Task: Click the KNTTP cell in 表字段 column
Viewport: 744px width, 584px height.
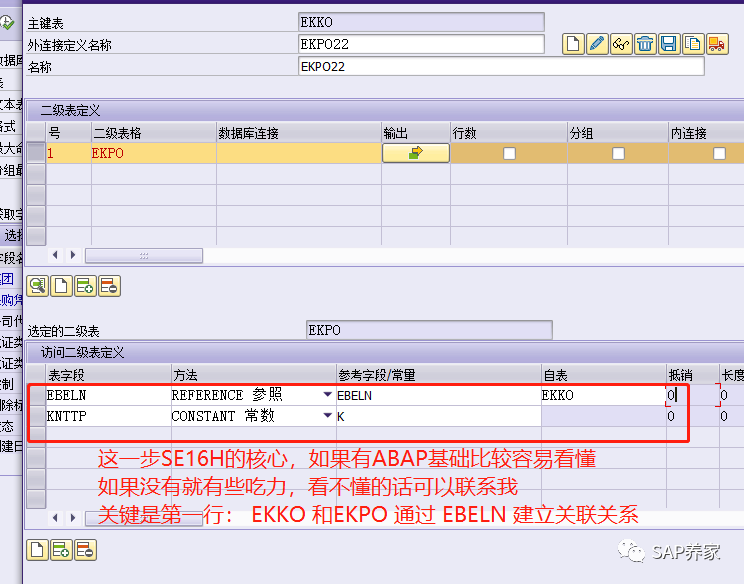Action: pos(108,416)
